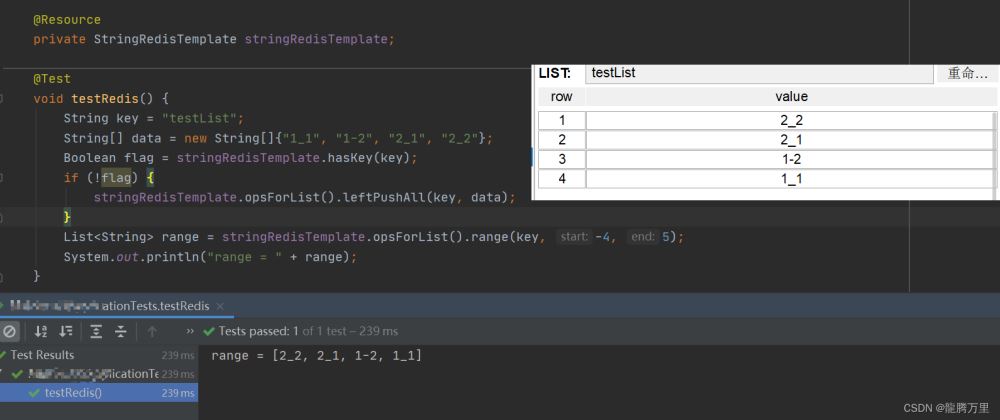This screenshot has width=1000, height=420.
Task: Click the 重命... rename button
Action: 967,73
